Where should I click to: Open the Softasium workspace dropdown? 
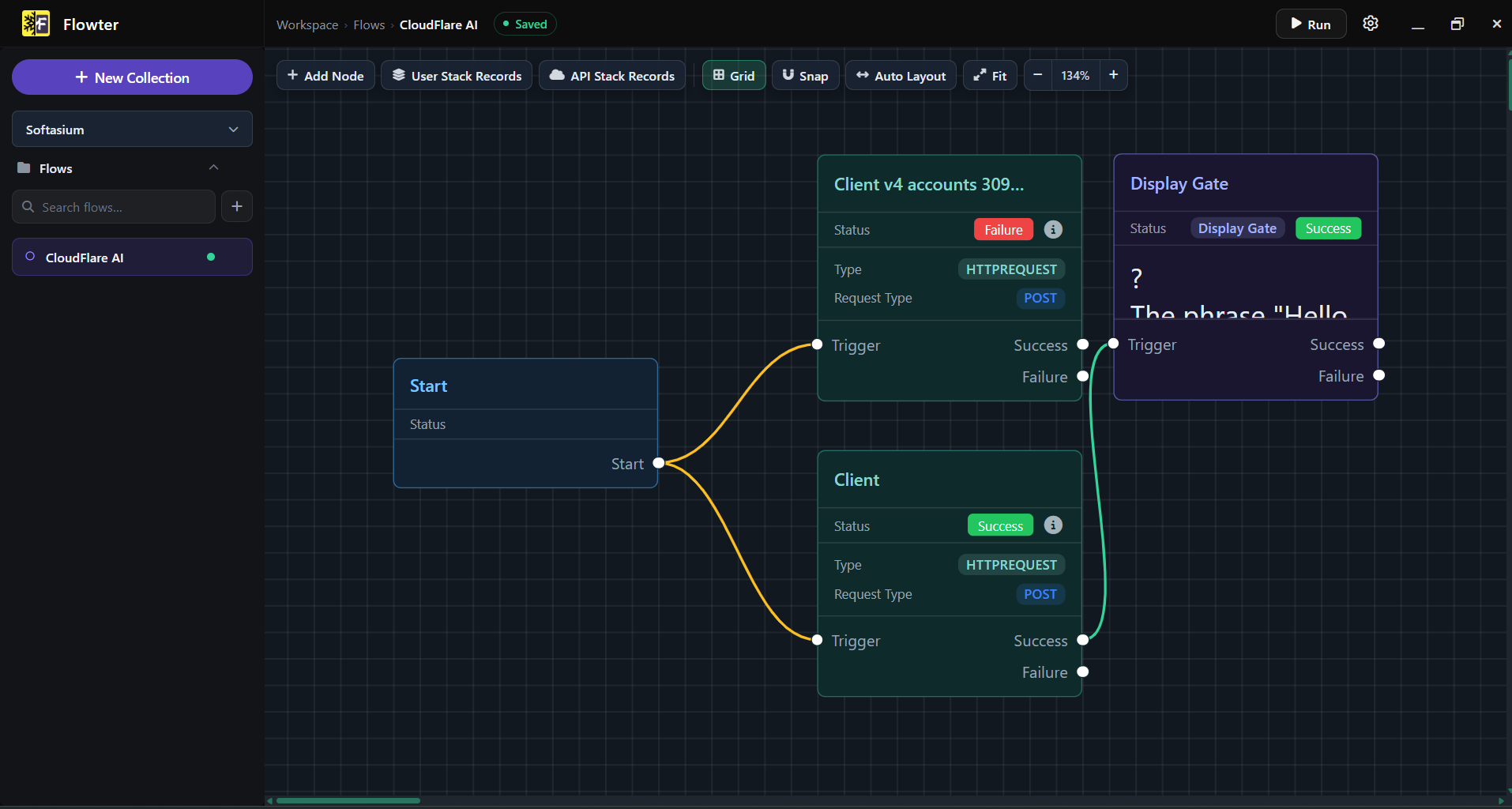[x=132, y=129]
